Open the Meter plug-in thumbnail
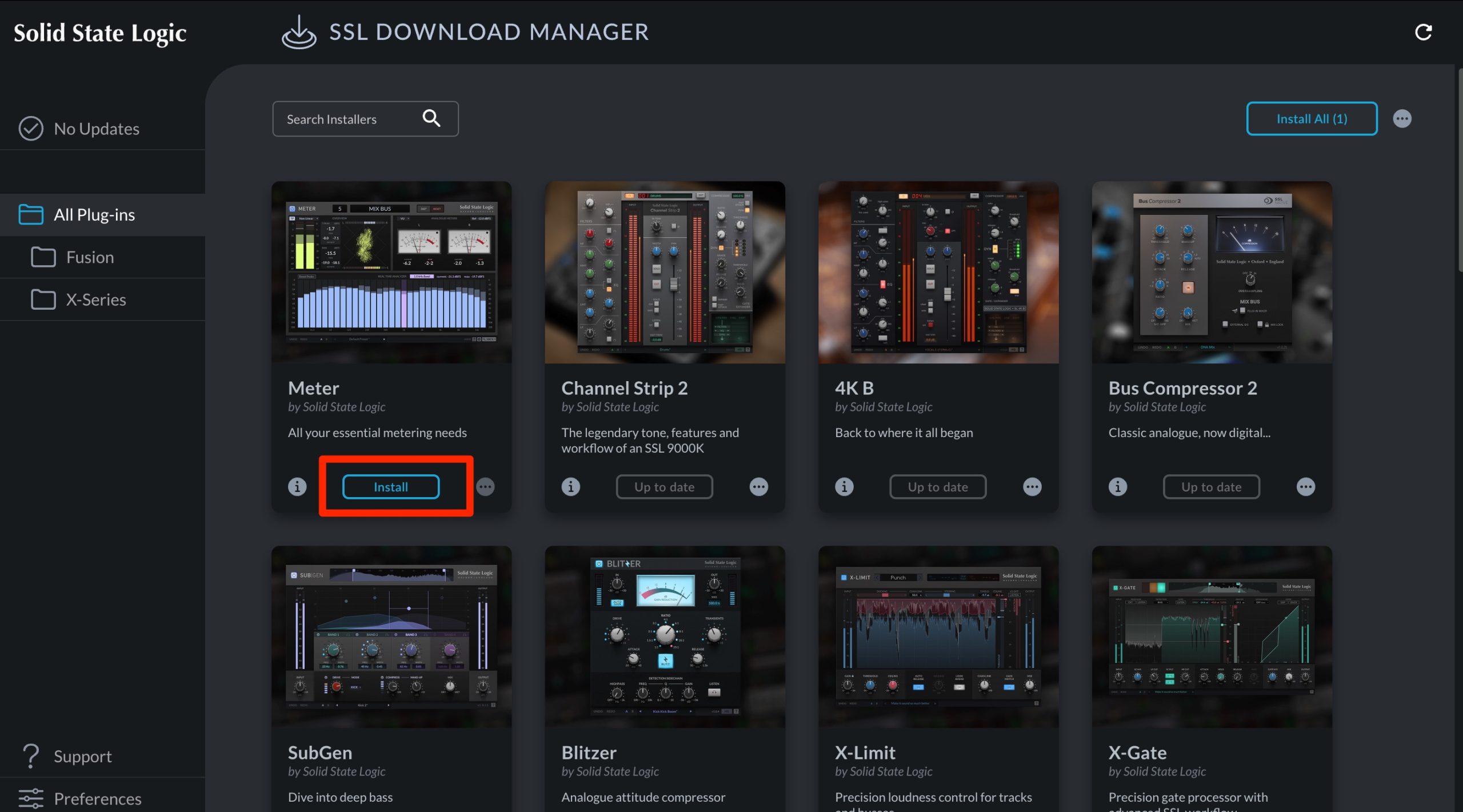The height and width of the screenshot is (812, 1463). tap(391, 273)
